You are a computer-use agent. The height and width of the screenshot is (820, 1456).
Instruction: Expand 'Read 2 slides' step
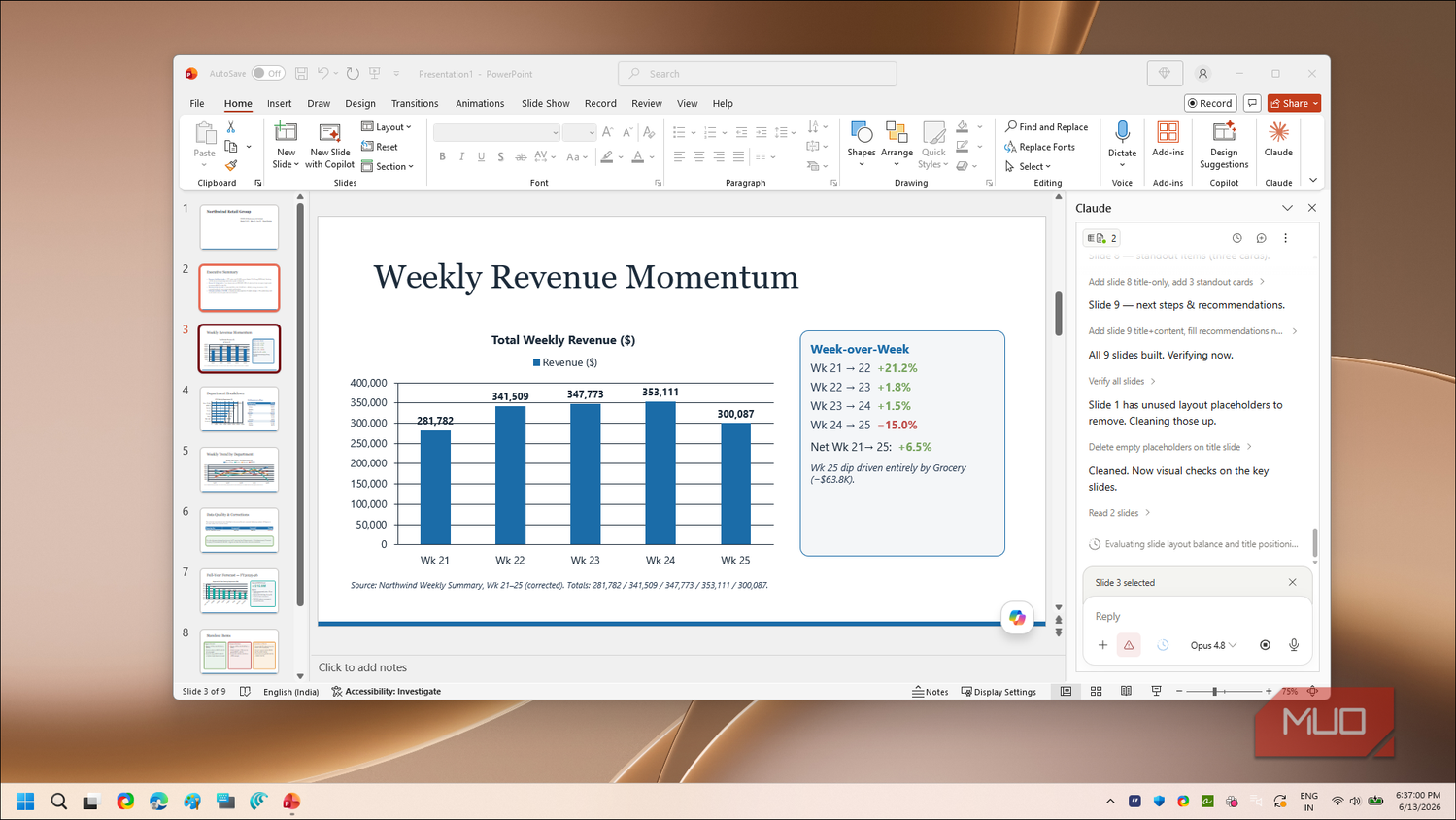coord(1119,513)
